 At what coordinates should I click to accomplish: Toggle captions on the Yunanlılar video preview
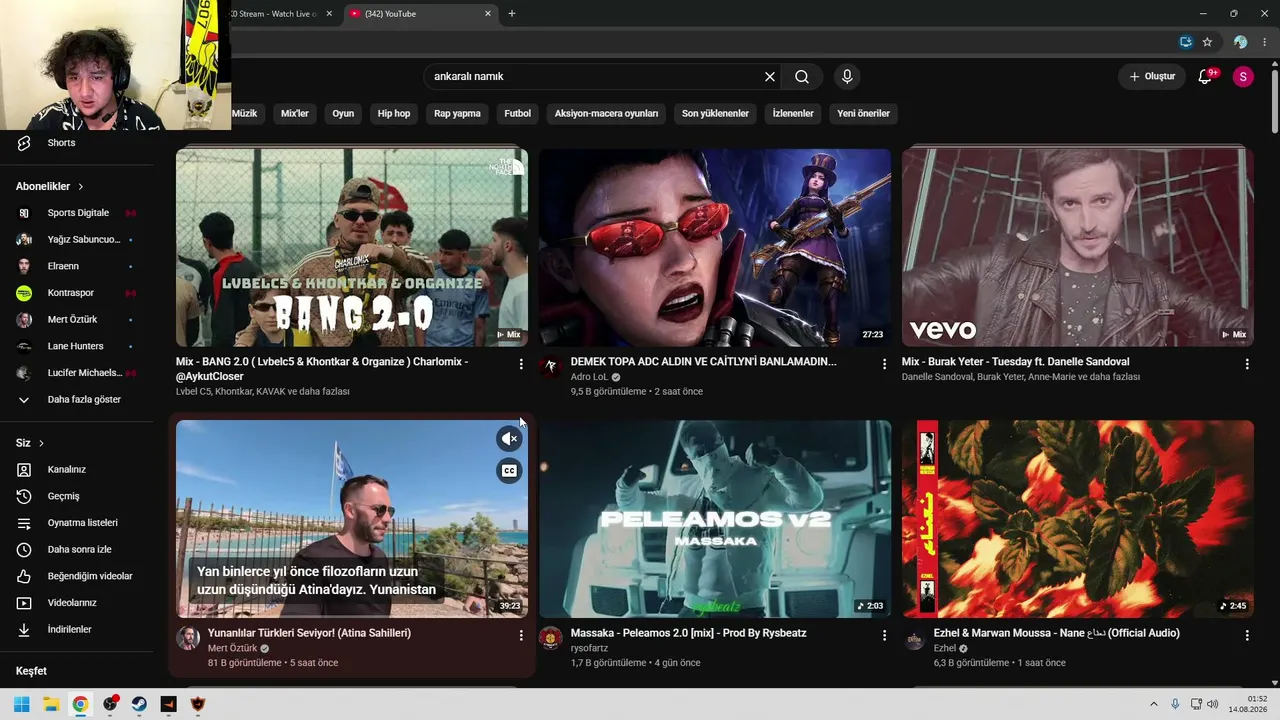click(x=510, y=471)
